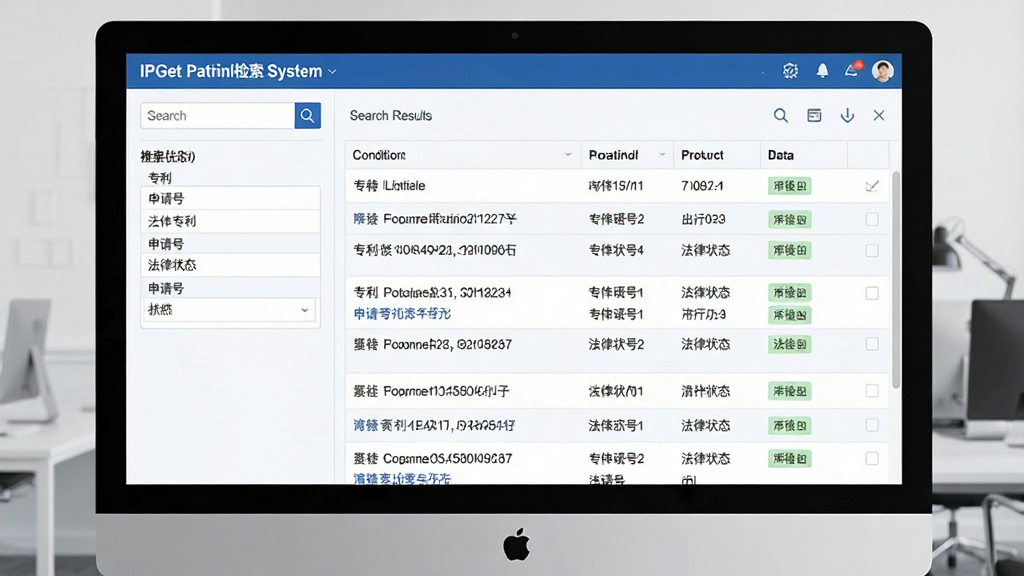Click green tag in the Foomre row
The image size is (1024, 576).
click(x=790, y=219)
